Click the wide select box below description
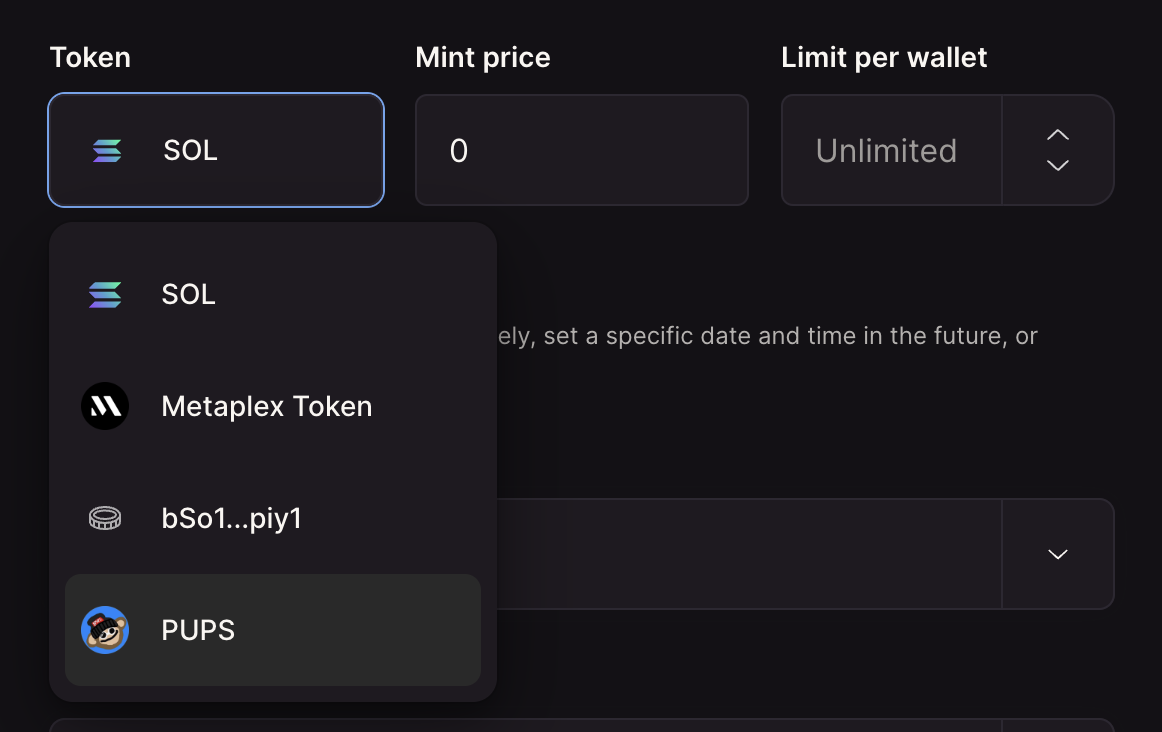This screenshot has width=1162, height=732. pos(750,554)
